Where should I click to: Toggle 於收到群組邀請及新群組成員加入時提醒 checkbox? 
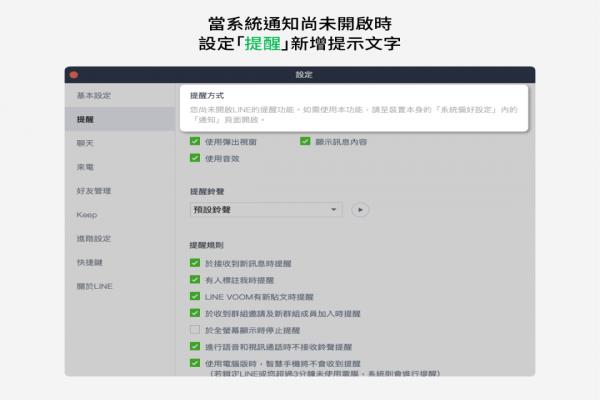click(x=195, y=313)
